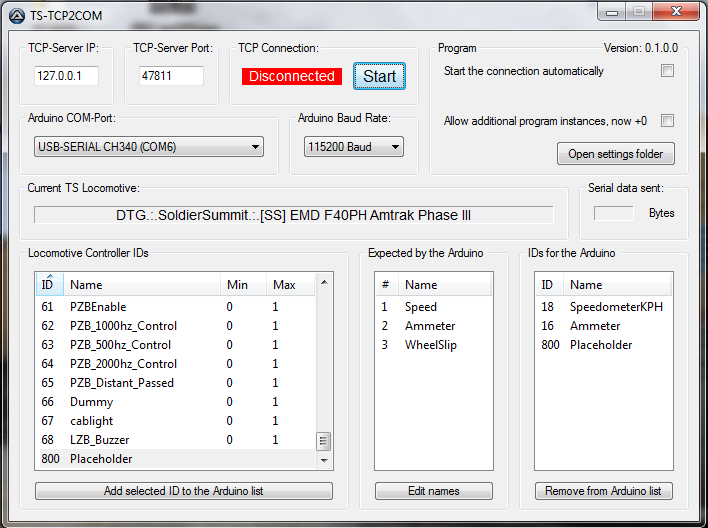Viewport: 708px width, 528px height.
Task: Click Remove from Arduino list button
Action: 603,491
